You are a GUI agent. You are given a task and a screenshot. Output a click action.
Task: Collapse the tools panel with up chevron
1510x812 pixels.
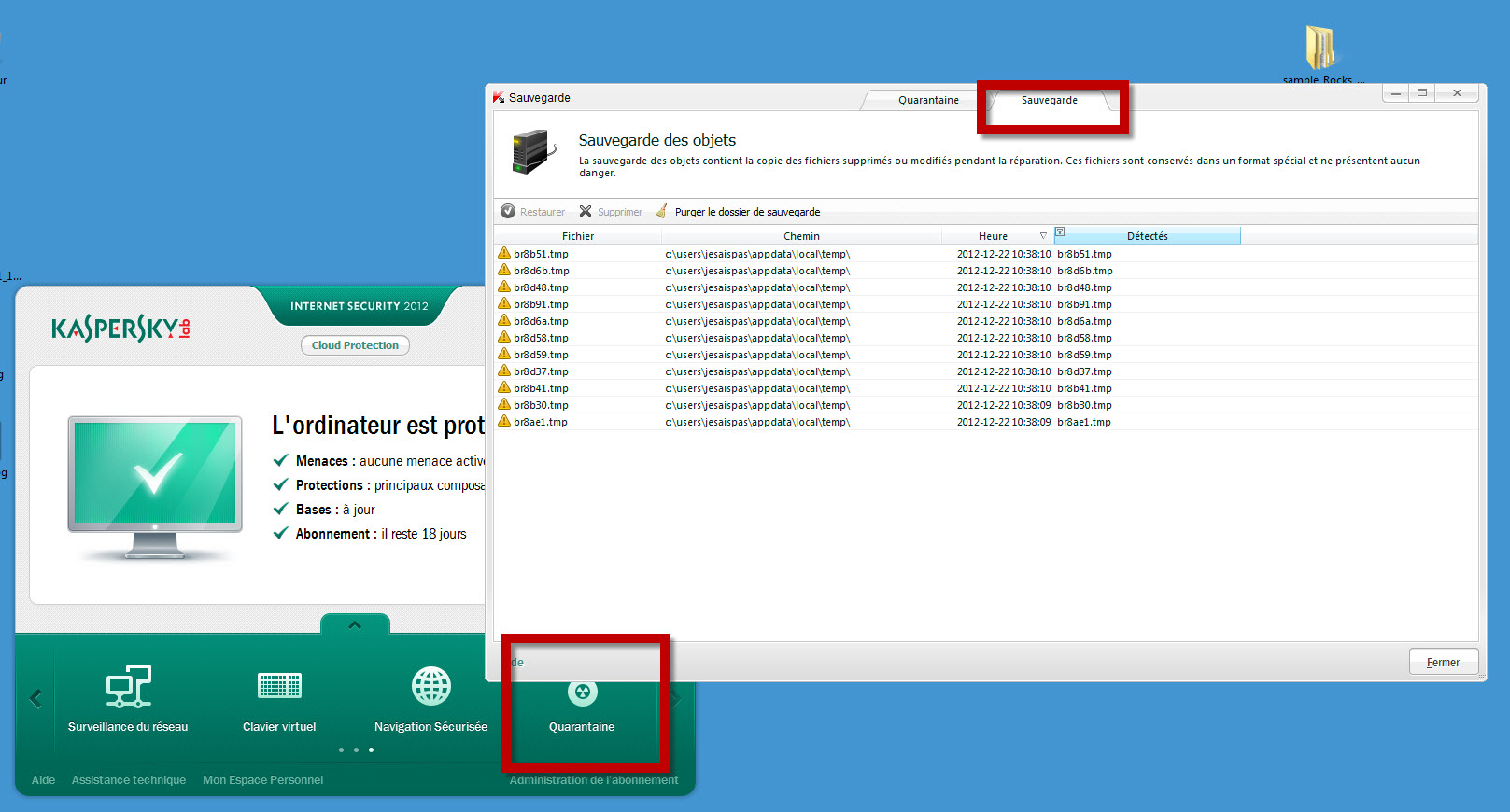point(355,624)
